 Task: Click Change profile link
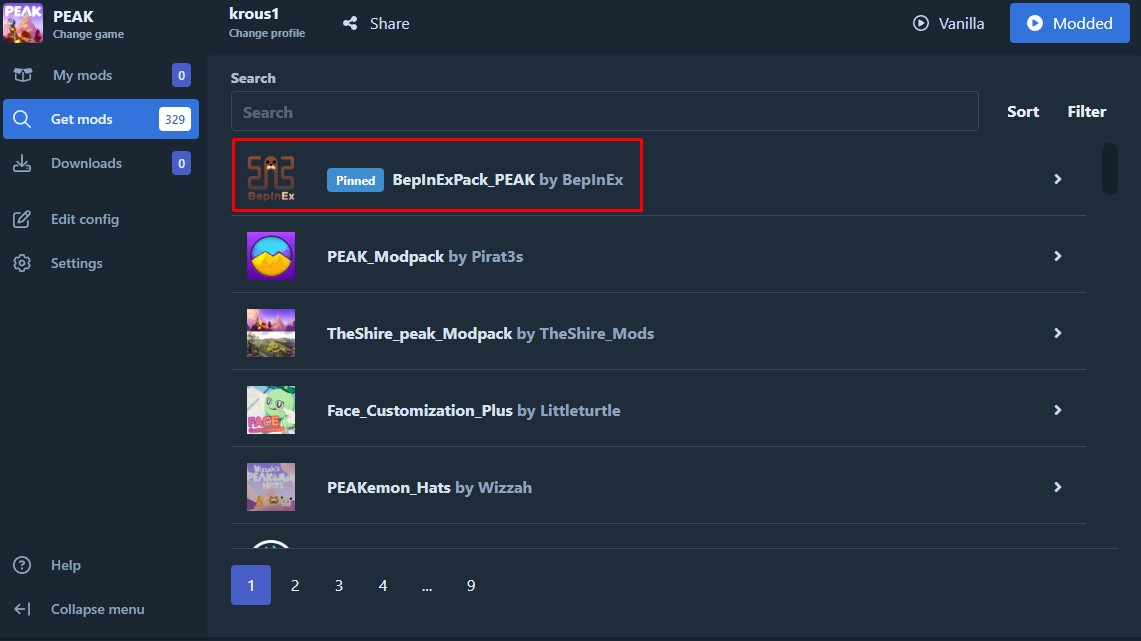coord(267,33)
